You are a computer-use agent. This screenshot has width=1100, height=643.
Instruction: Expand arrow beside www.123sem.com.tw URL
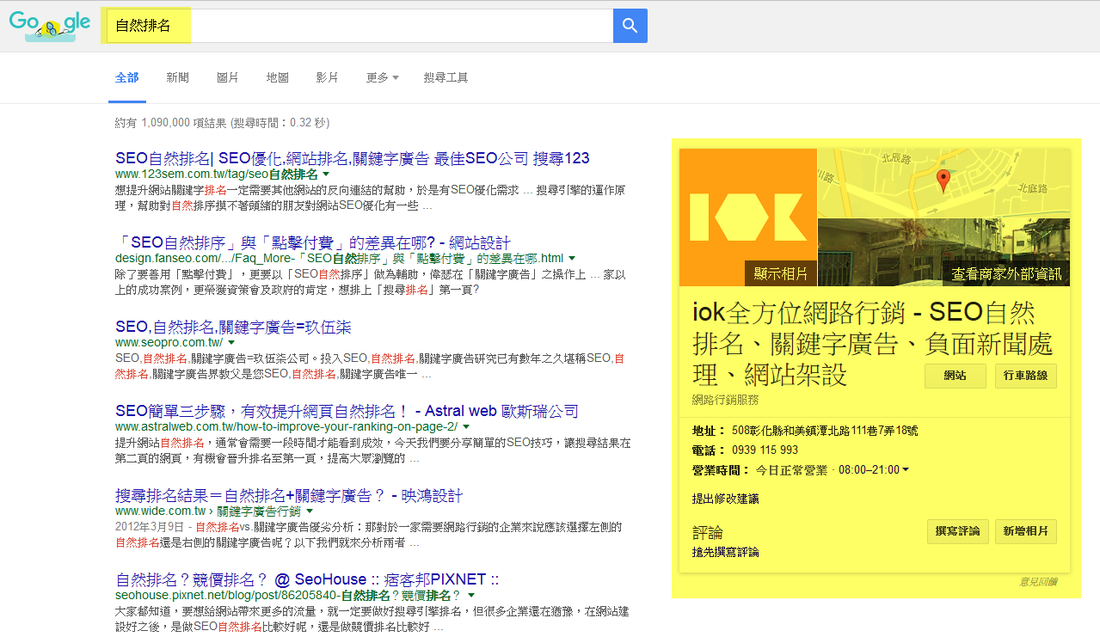point(326,174)
